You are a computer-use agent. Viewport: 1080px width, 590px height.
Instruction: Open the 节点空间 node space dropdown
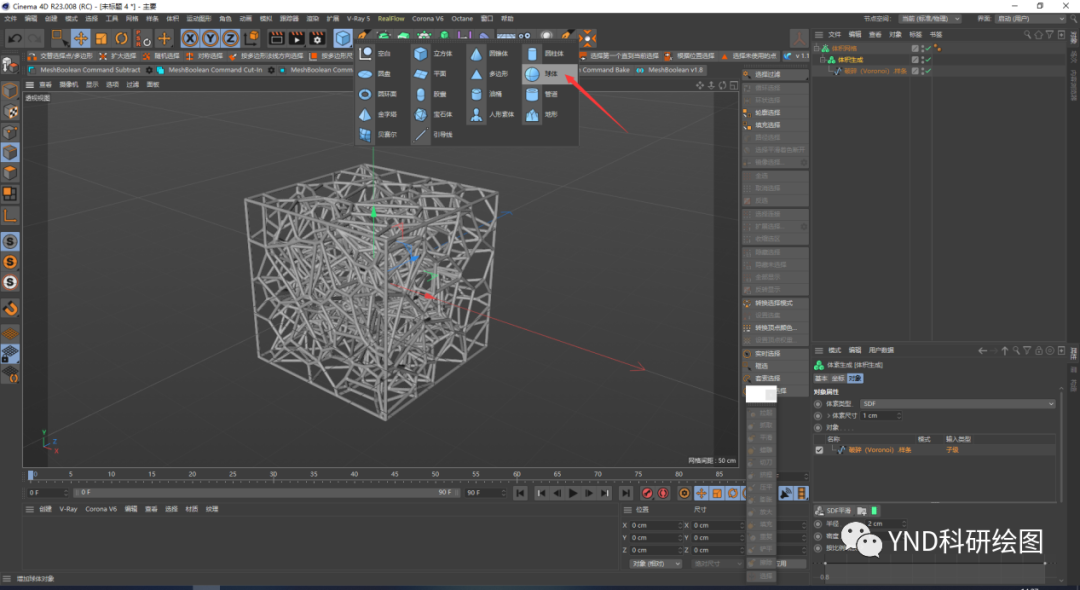932,19
